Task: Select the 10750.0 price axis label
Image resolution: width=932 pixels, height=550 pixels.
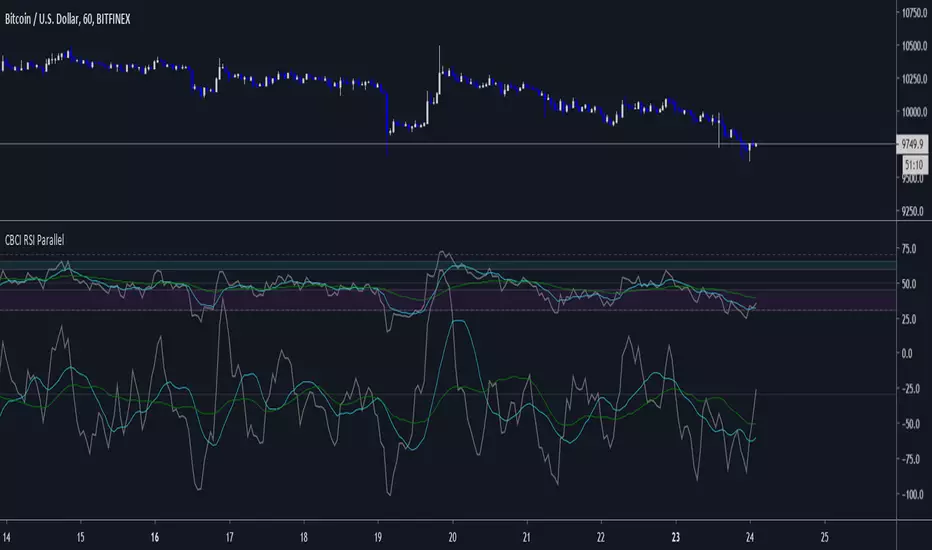Action: 914,12
